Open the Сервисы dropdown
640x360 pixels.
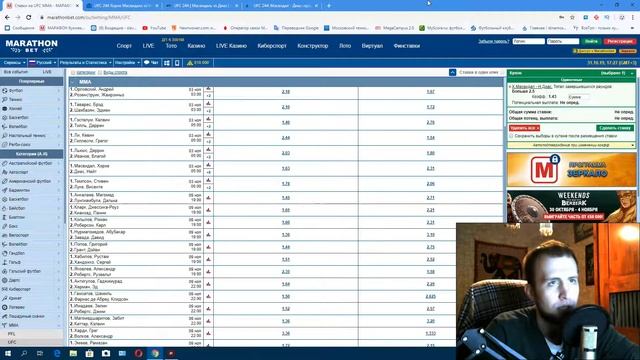pos(14,63)
